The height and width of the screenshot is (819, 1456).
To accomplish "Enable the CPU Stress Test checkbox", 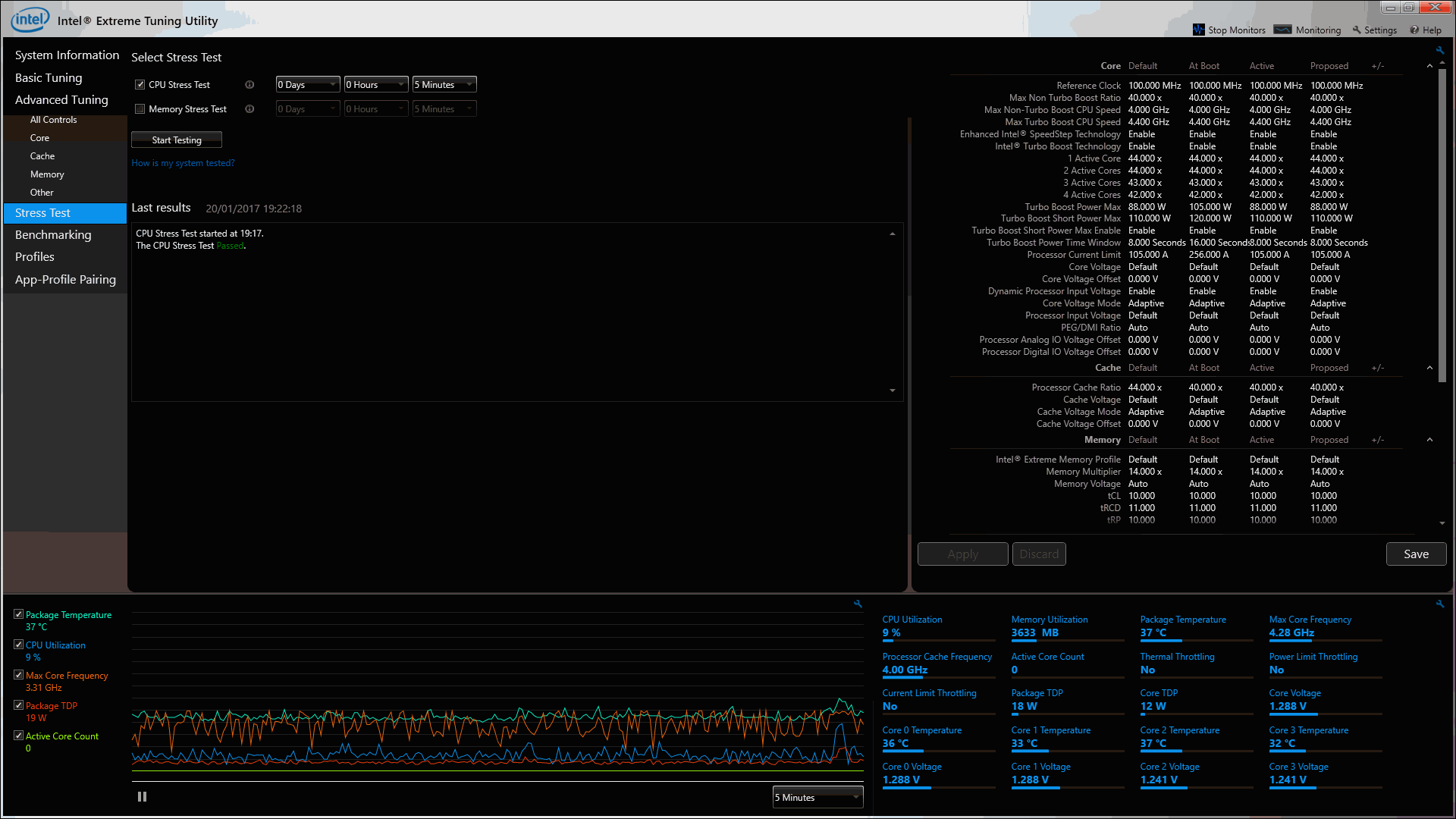I will (x=140, y=84).
